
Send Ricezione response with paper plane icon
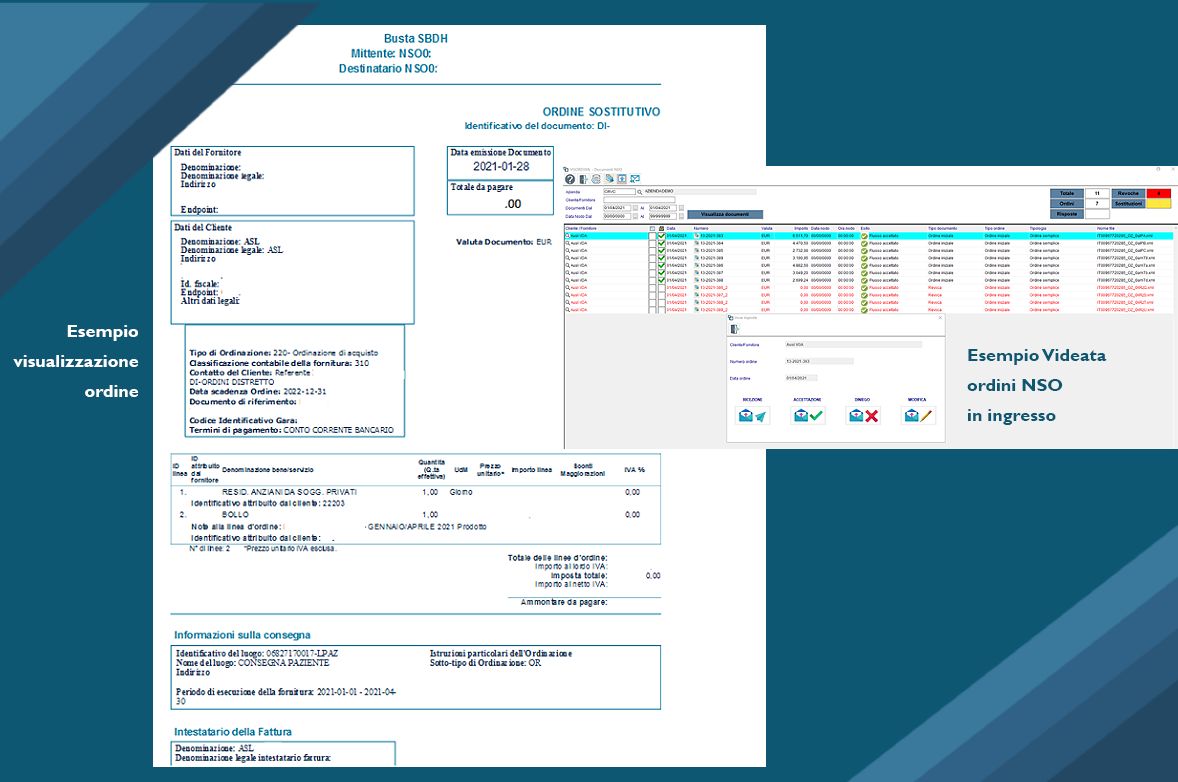point(752,416)
